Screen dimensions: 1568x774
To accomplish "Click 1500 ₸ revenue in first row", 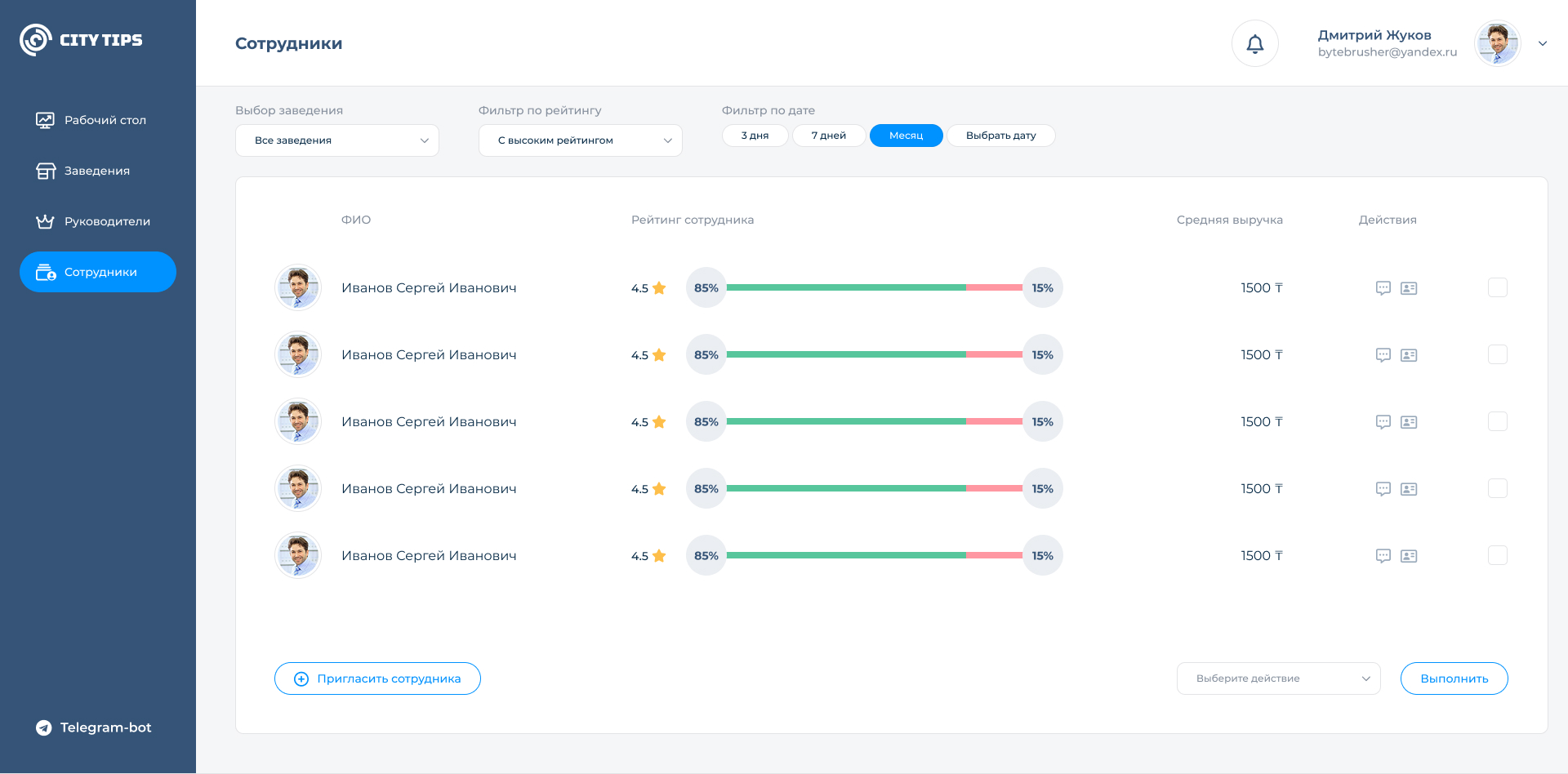I will (x=1262, y=287).
